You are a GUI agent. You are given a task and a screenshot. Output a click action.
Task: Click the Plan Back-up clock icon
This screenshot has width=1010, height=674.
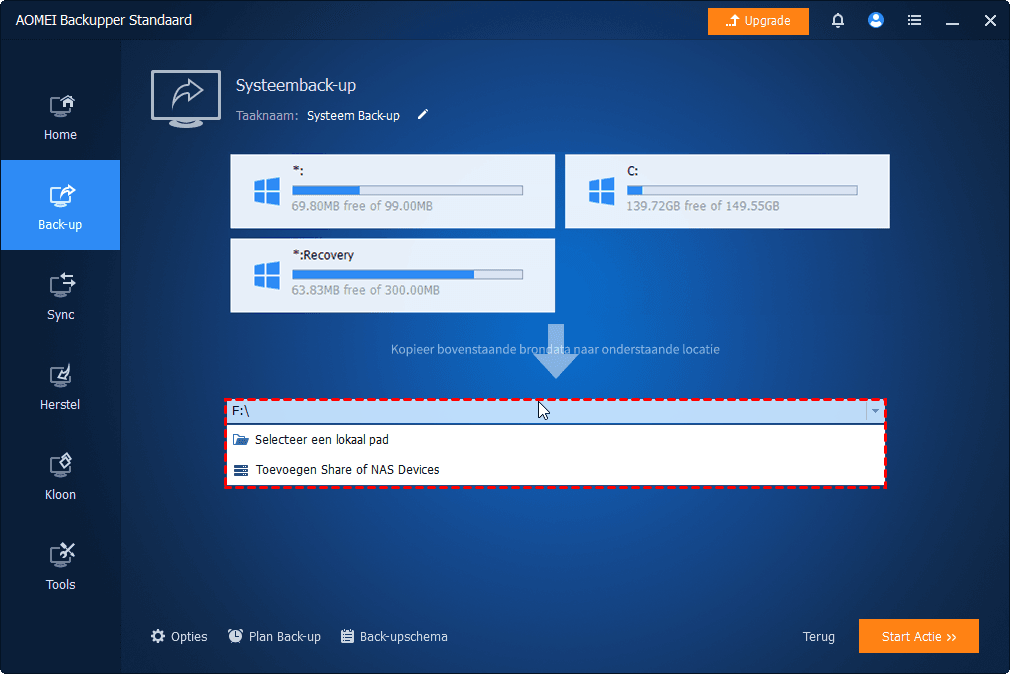click(235, 637)
